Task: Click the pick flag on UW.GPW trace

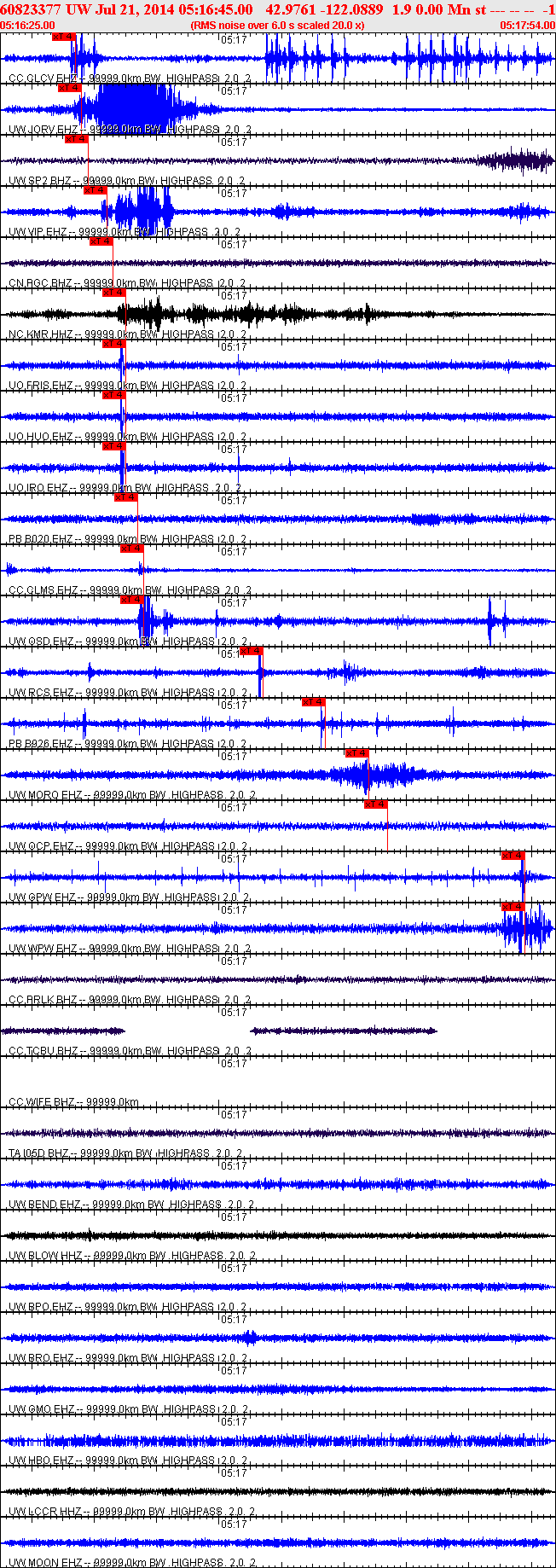Action: [513, 856]
